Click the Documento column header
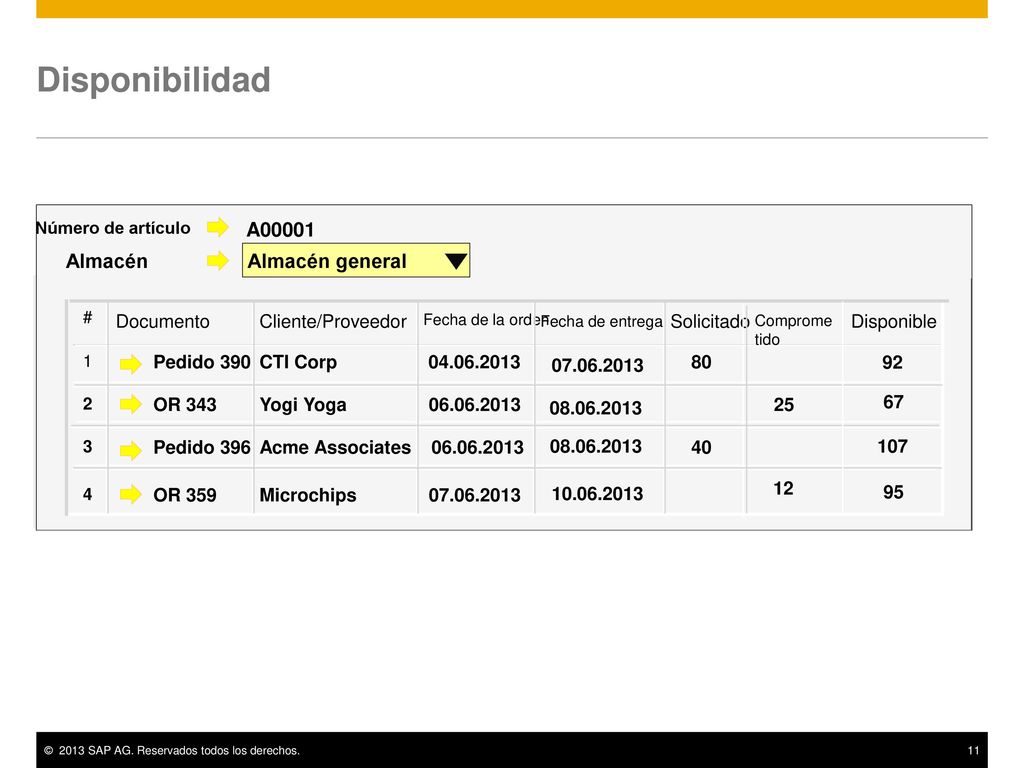 click(x=163, y=321)
